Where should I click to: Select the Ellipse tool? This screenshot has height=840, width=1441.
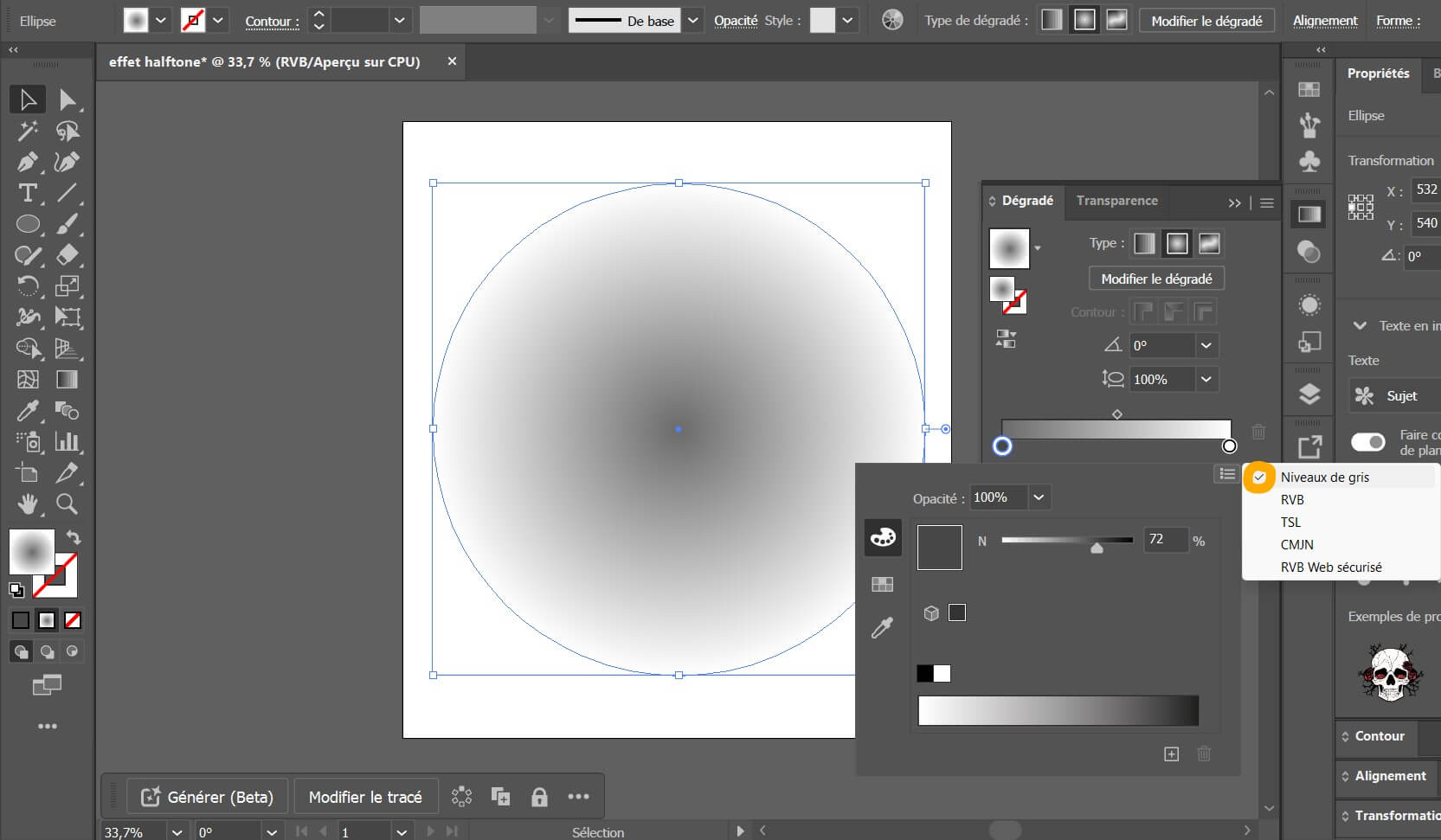pyautogui.click(x=28, y=224)
